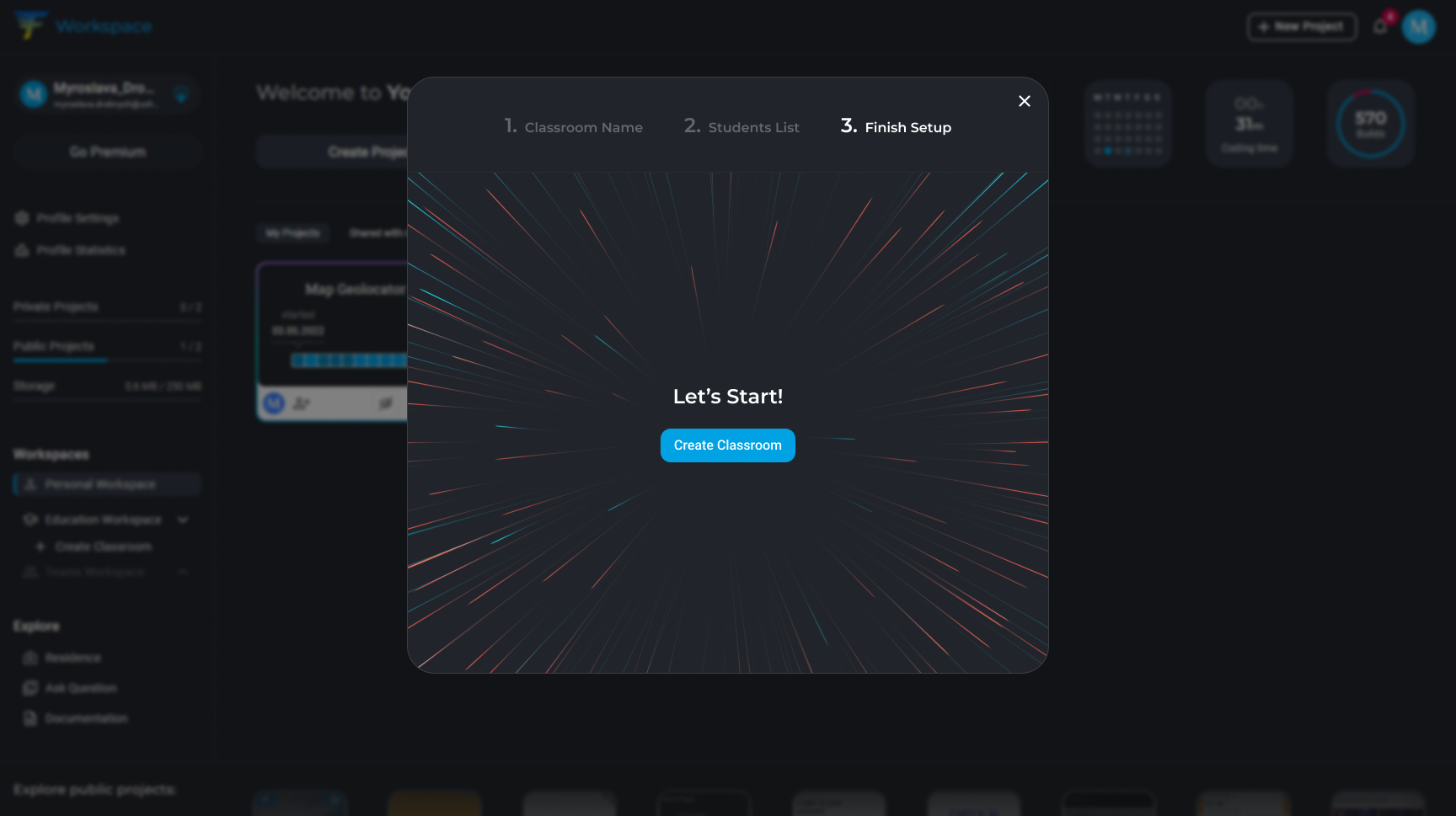Open Profile Settings from the sidebar
The image size is (1456, 816).
tap(78, 218)
